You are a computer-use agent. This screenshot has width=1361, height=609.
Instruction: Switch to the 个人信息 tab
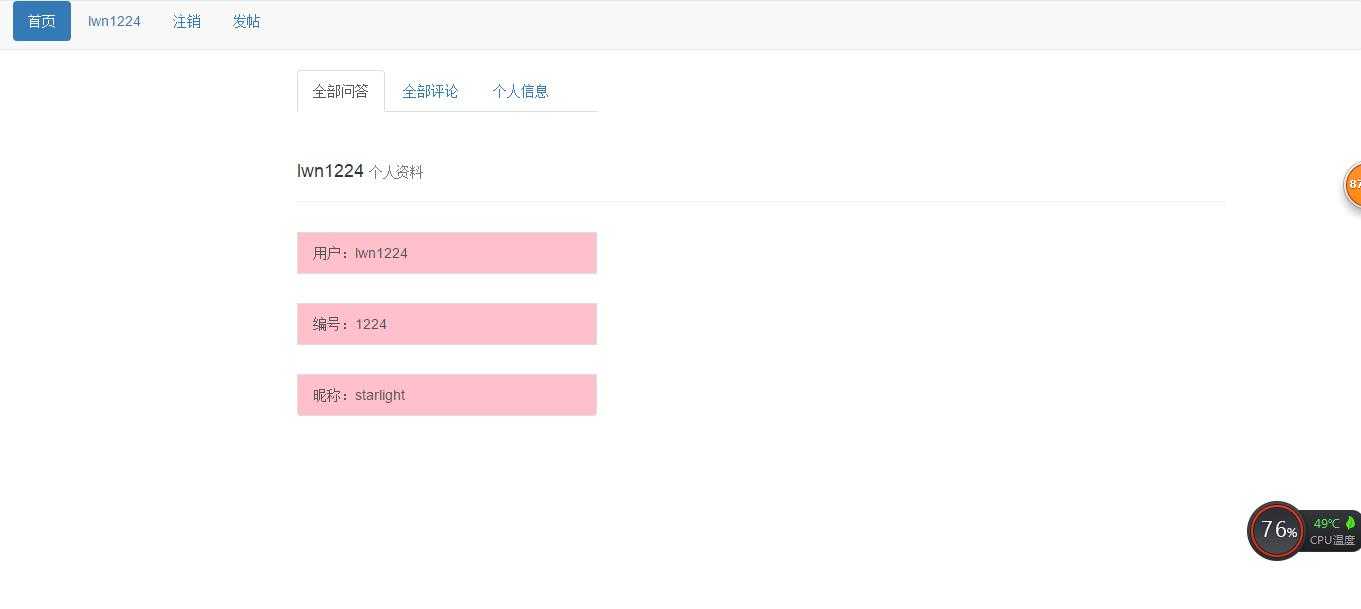(x=520, y=91)
